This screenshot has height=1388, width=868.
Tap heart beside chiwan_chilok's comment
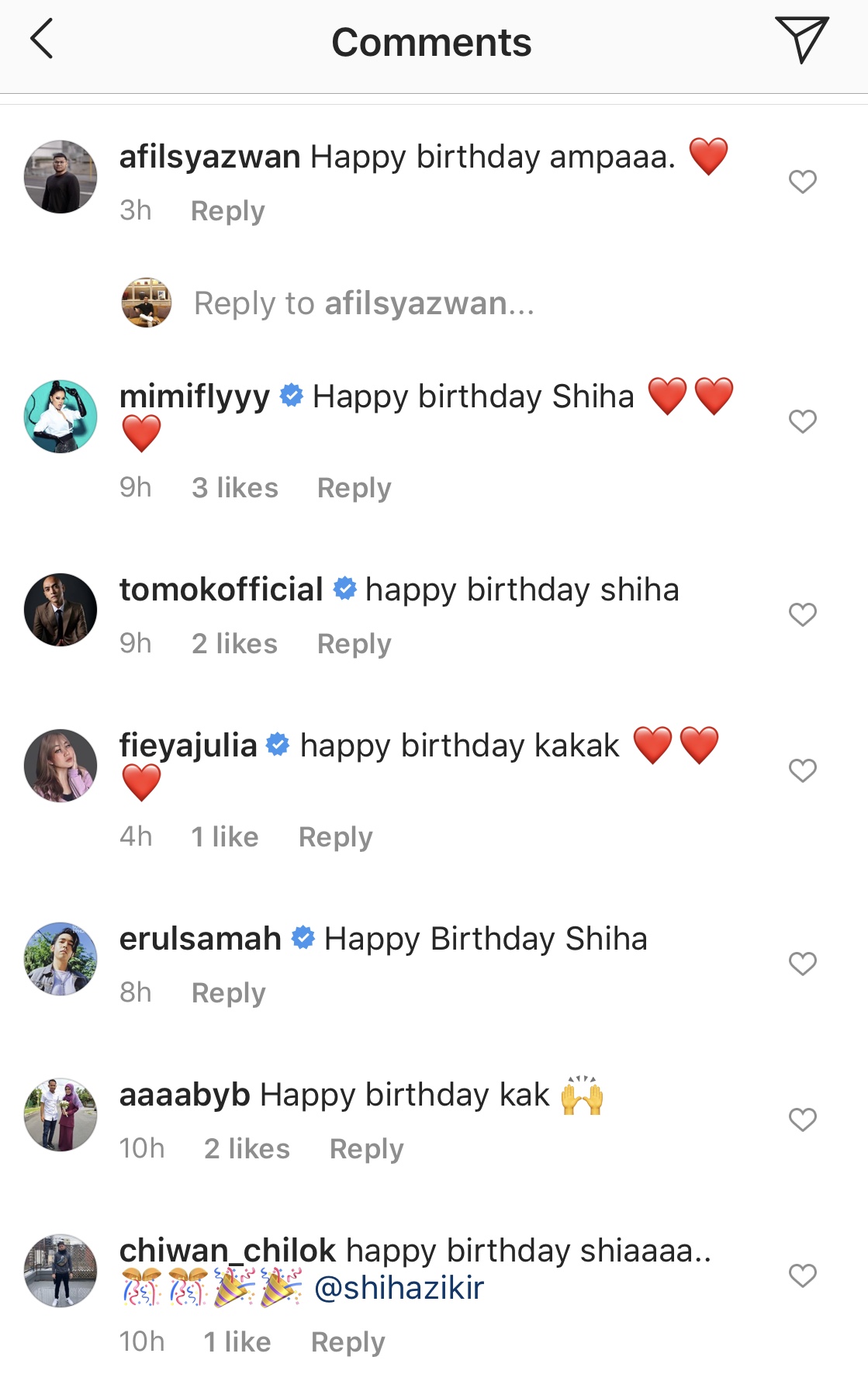802,1276
